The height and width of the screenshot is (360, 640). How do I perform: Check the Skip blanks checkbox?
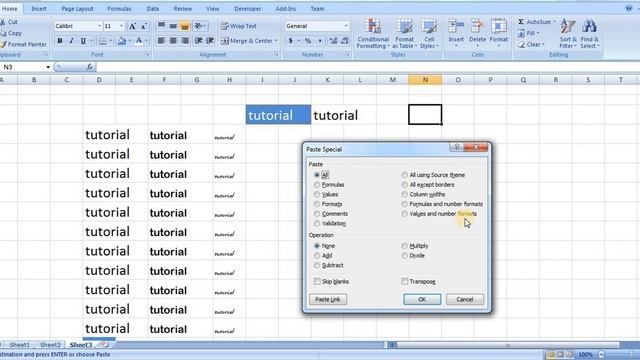point(317,282)
